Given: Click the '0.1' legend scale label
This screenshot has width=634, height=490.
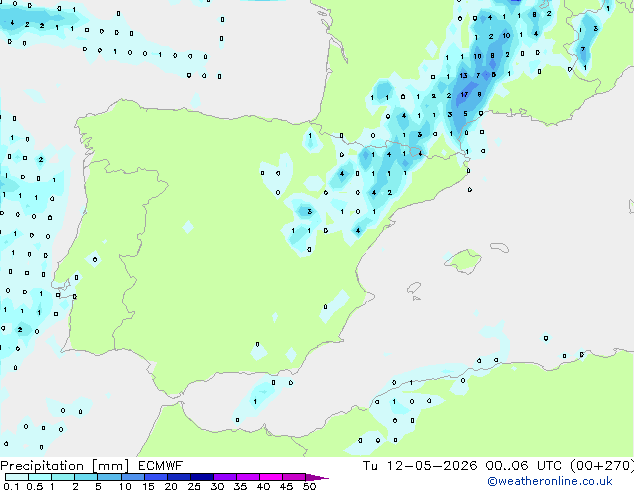Looking at the screenshot, I should click(x=11, y=486).
